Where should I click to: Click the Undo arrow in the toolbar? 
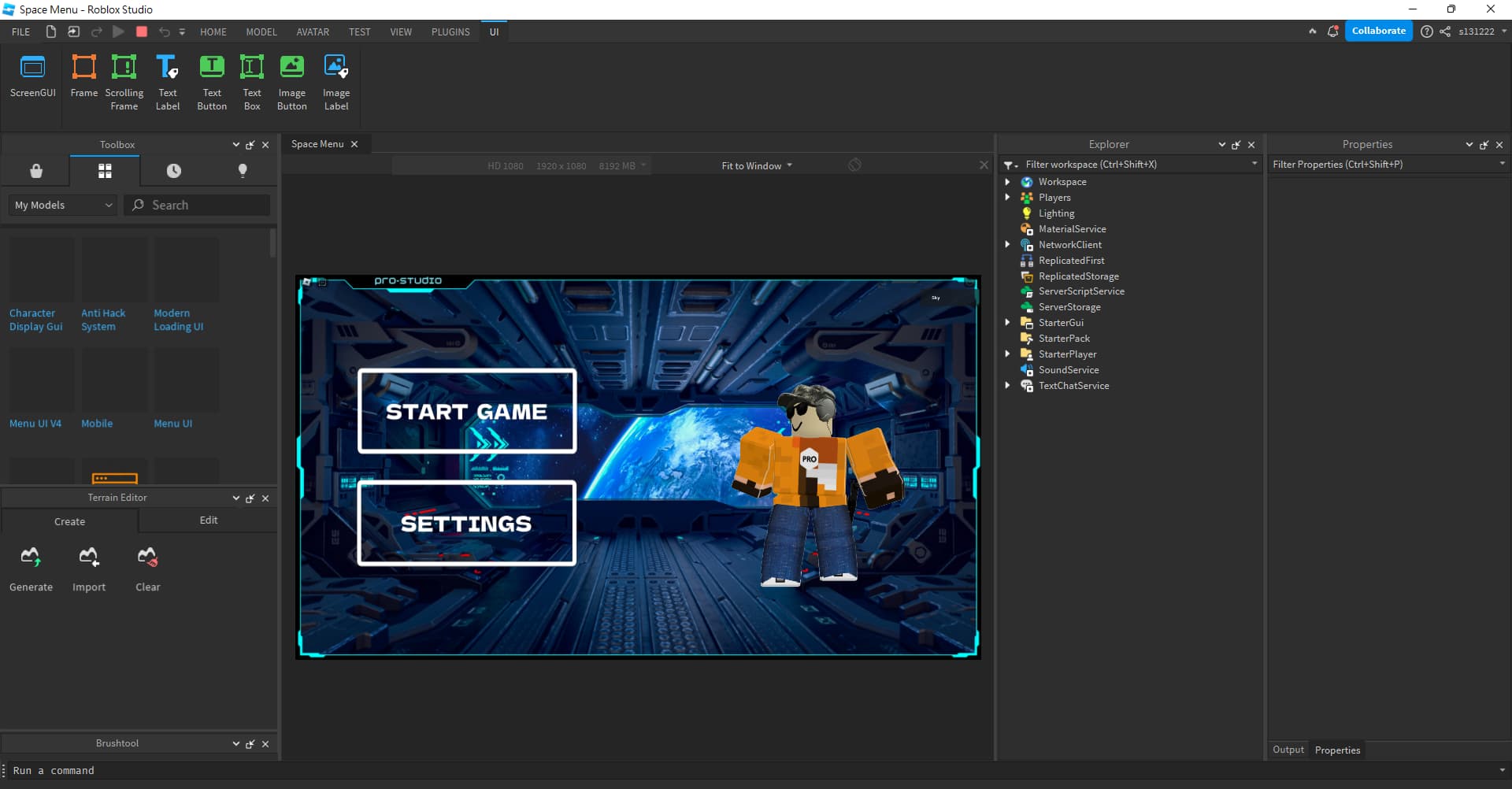[x=163, y=31]
